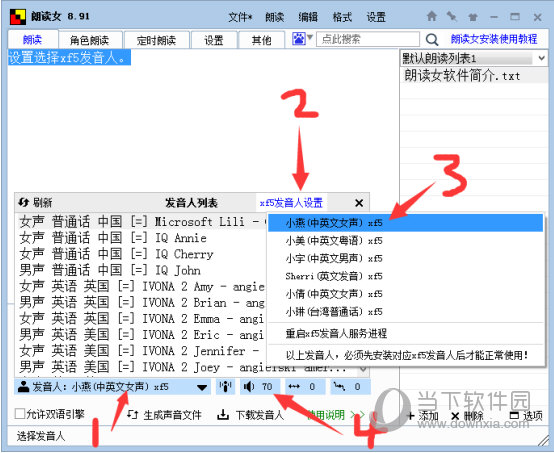Screen dimensions: 554x453
Task: Choose 小美(中英文粤语) xf5 menu entry
Action: click(405, 241)
